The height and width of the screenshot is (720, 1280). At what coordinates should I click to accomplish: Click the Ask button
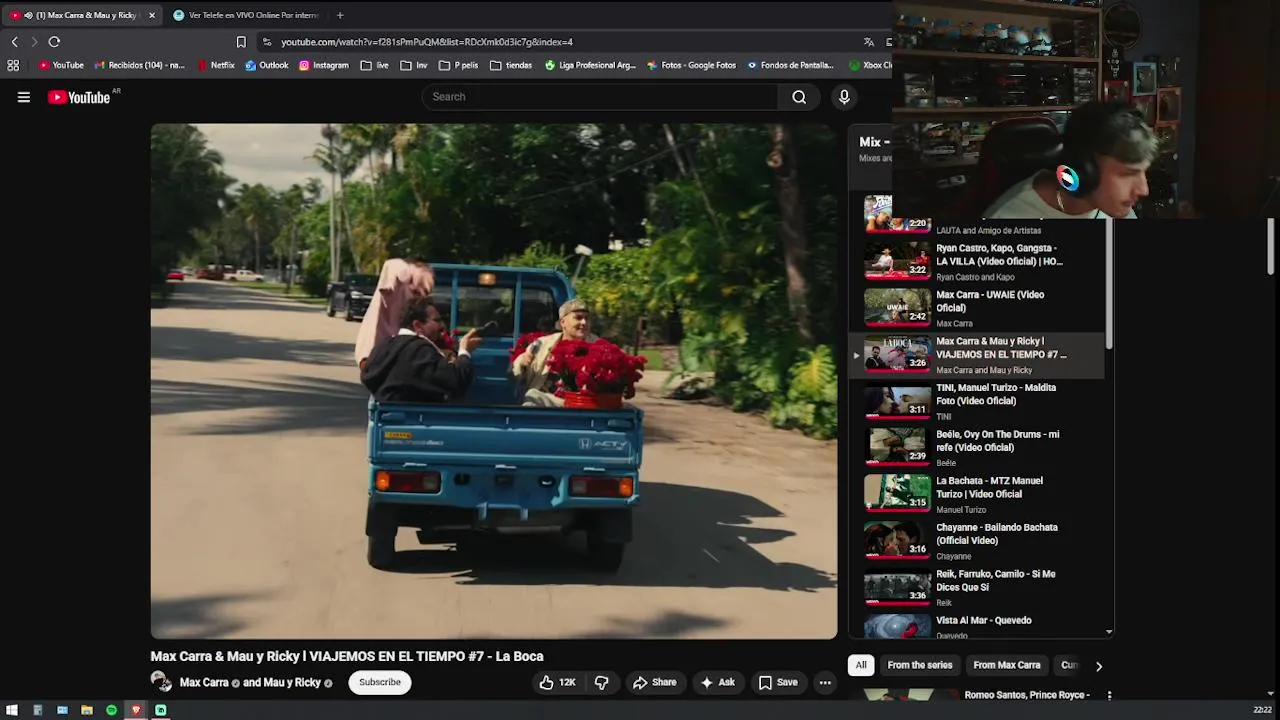pyautogui.click(x=718, y=682)
